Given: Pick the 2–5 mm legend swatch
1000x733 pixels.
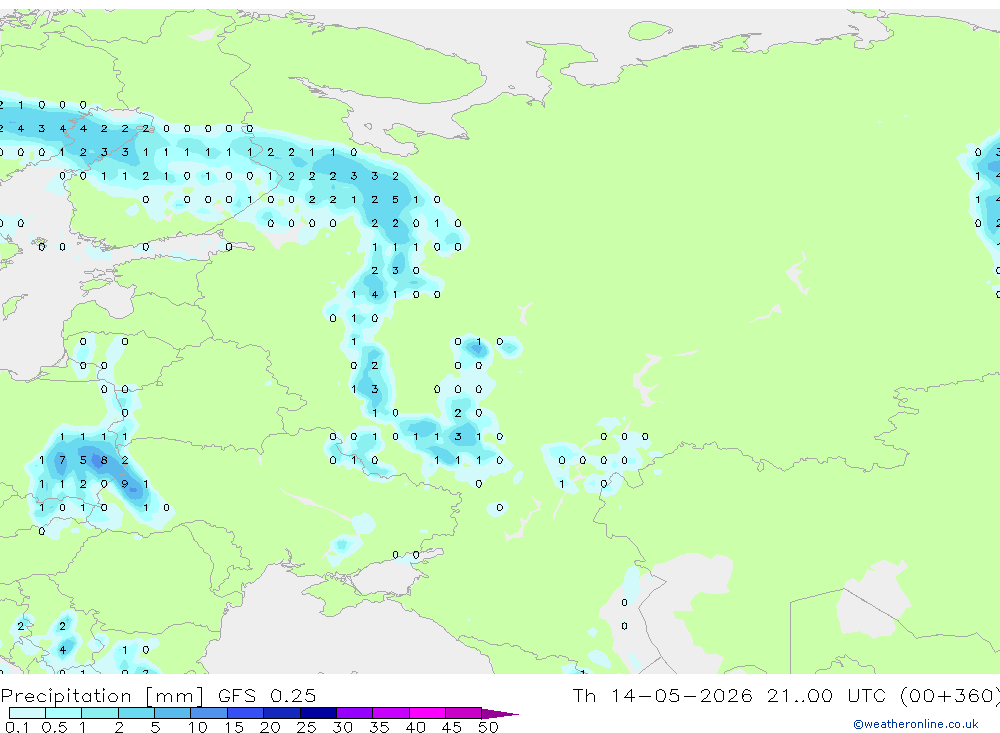Looking at the screenshot, I should click(x=136, y=713).
